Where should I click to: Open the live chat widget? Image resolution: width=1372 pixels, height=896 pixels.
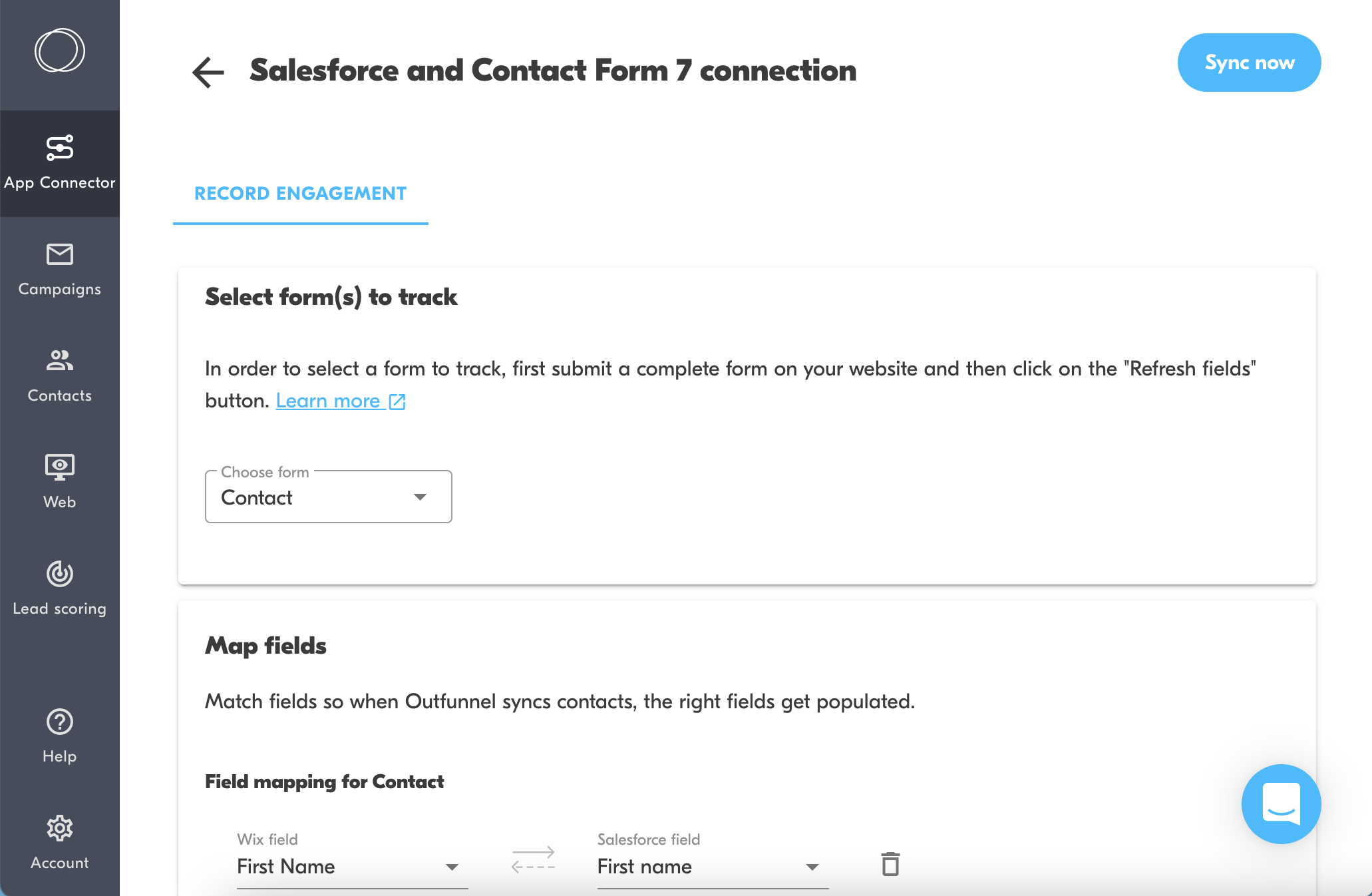click(x=1281, y=803)
